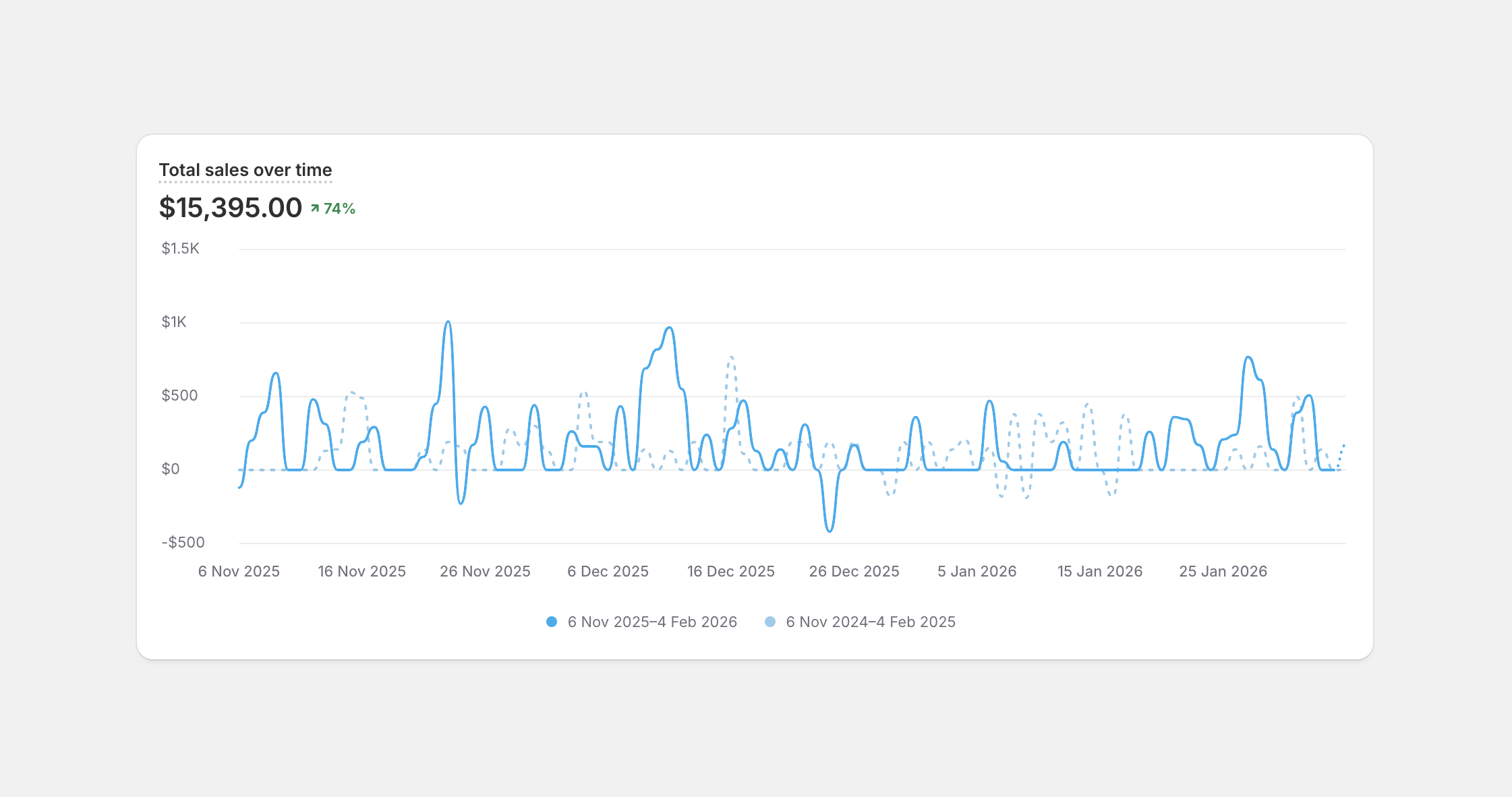
Task: Click the 6 Dec 2025 axis label
Action: (x=608, y=571)
